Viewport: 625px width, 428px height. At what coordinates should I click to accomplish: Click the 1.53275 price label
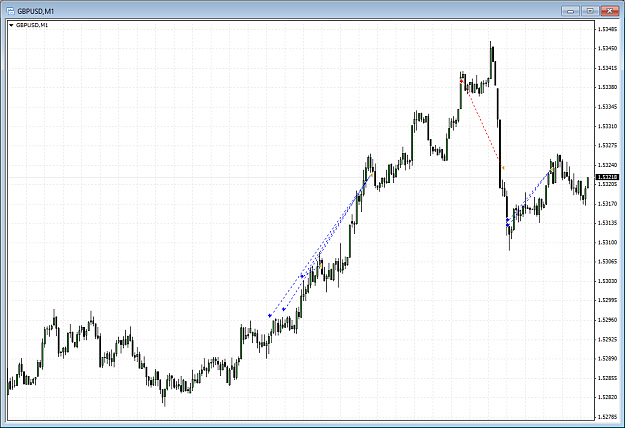pos(607,145)
